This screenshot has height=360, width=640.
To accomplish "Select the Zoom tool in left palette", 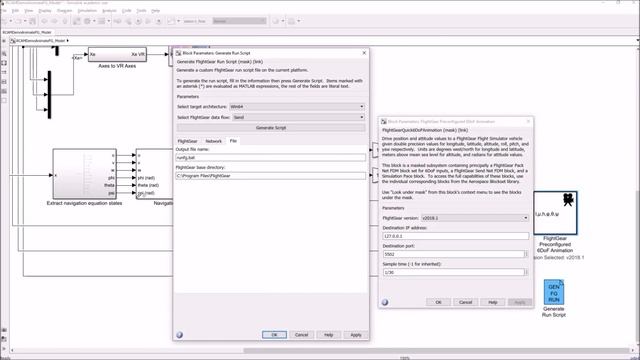I will click(x=4, y=53).
